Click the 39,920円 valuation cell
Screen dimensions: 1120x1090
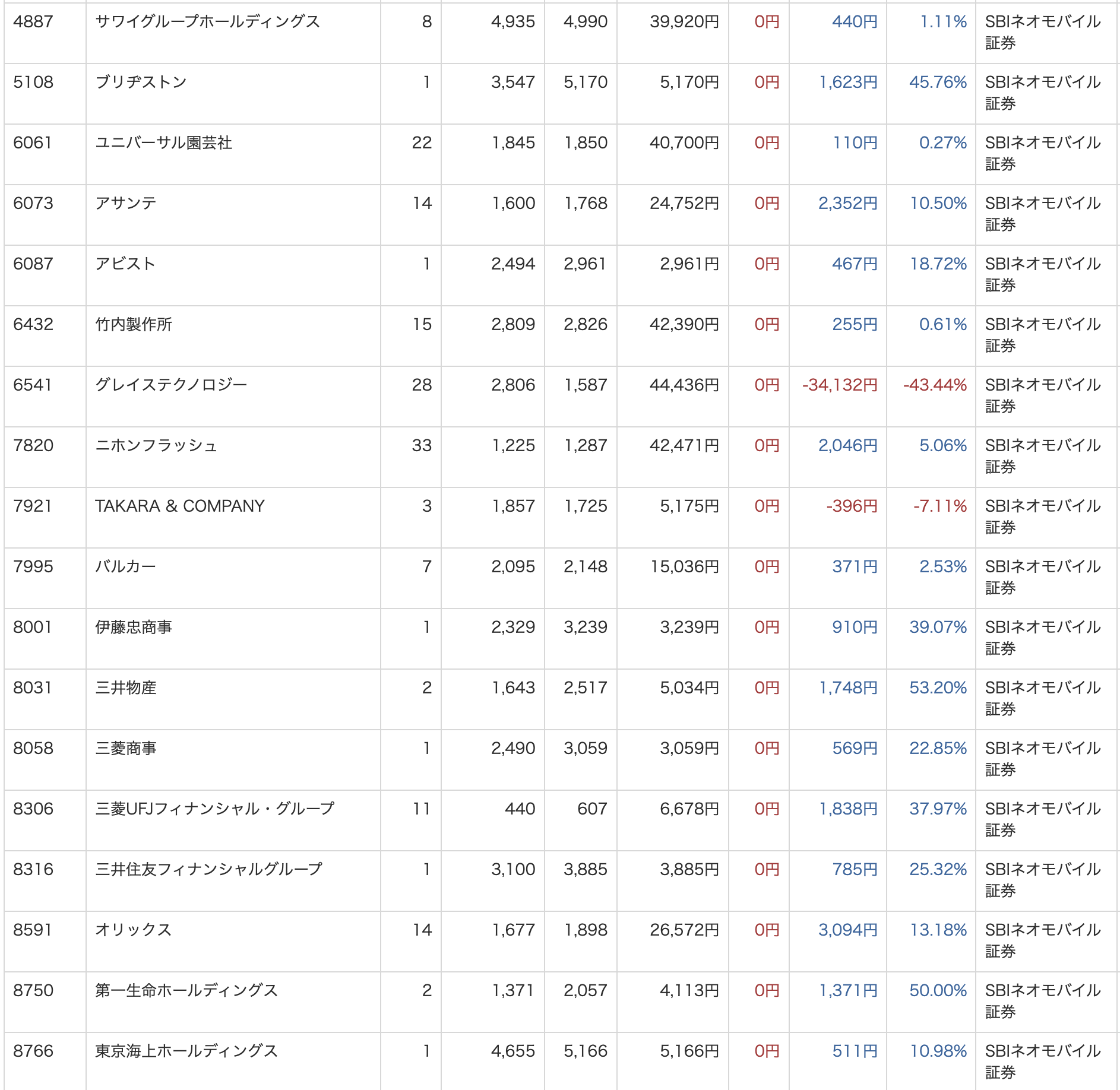[684, 22]
